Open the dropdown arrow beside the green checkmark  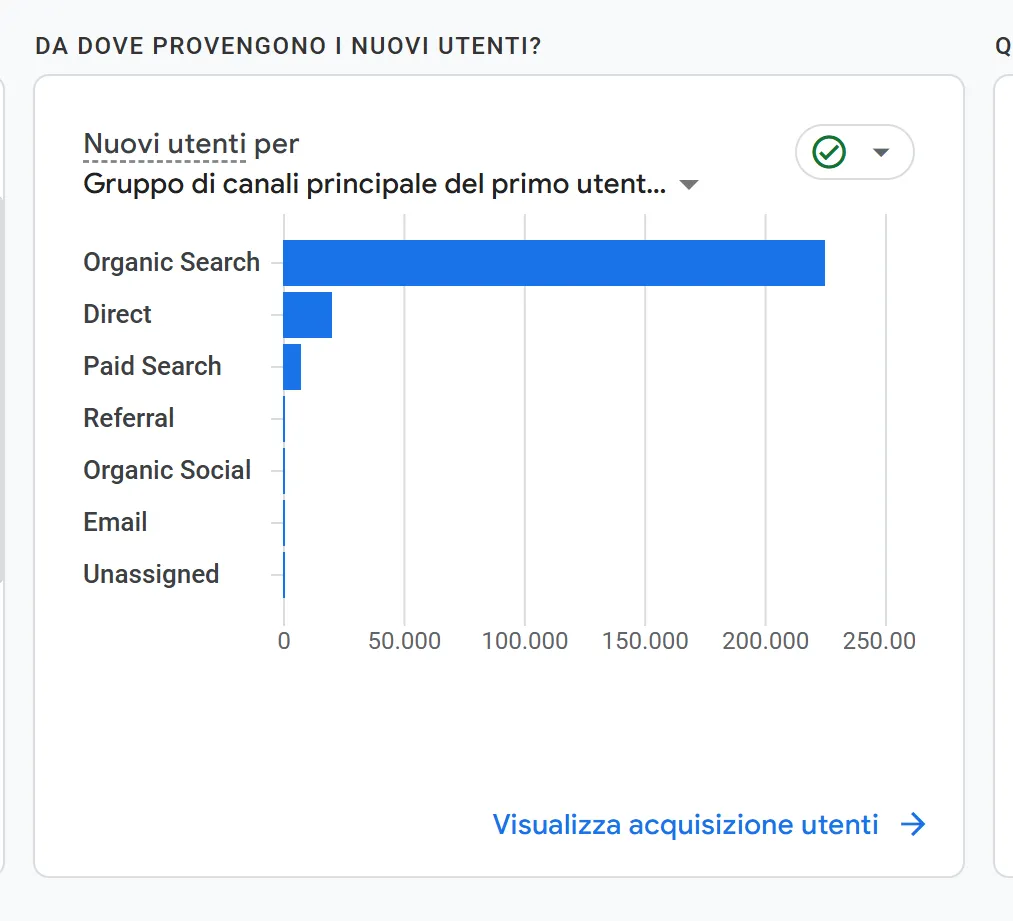[x=880, y=152]
